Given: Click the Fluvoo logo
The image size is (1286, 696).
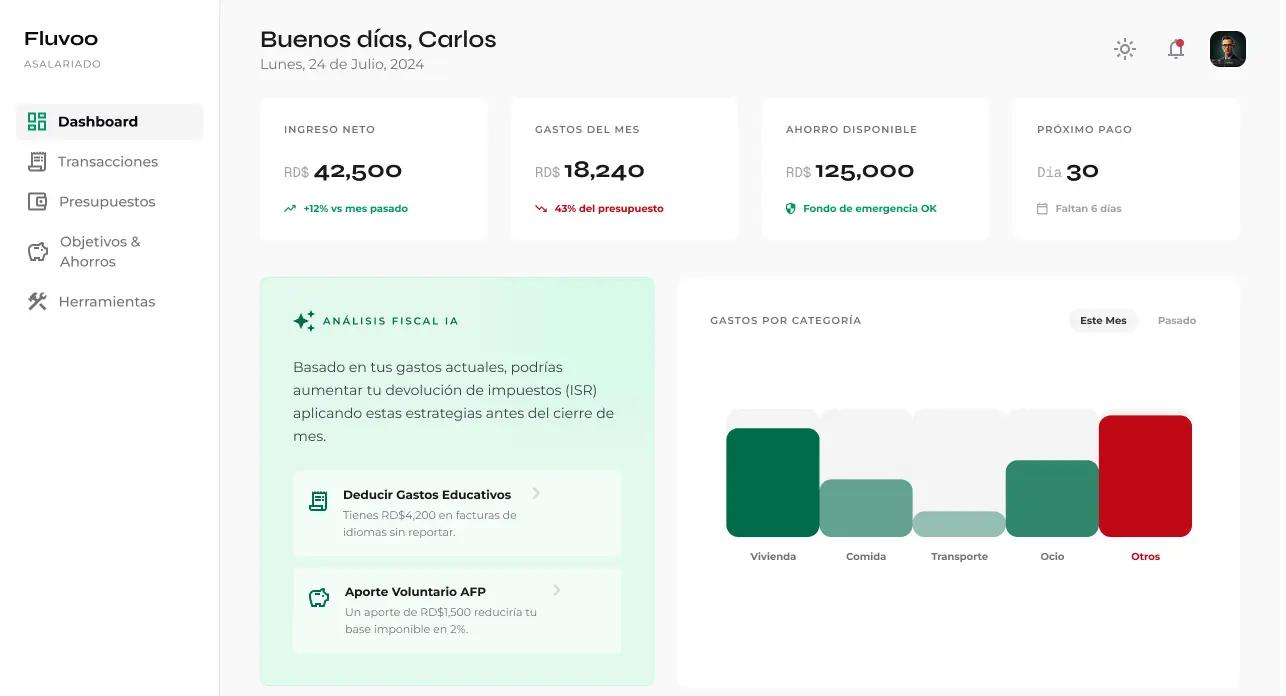Looking at the screenshot, I should (60, 38).
